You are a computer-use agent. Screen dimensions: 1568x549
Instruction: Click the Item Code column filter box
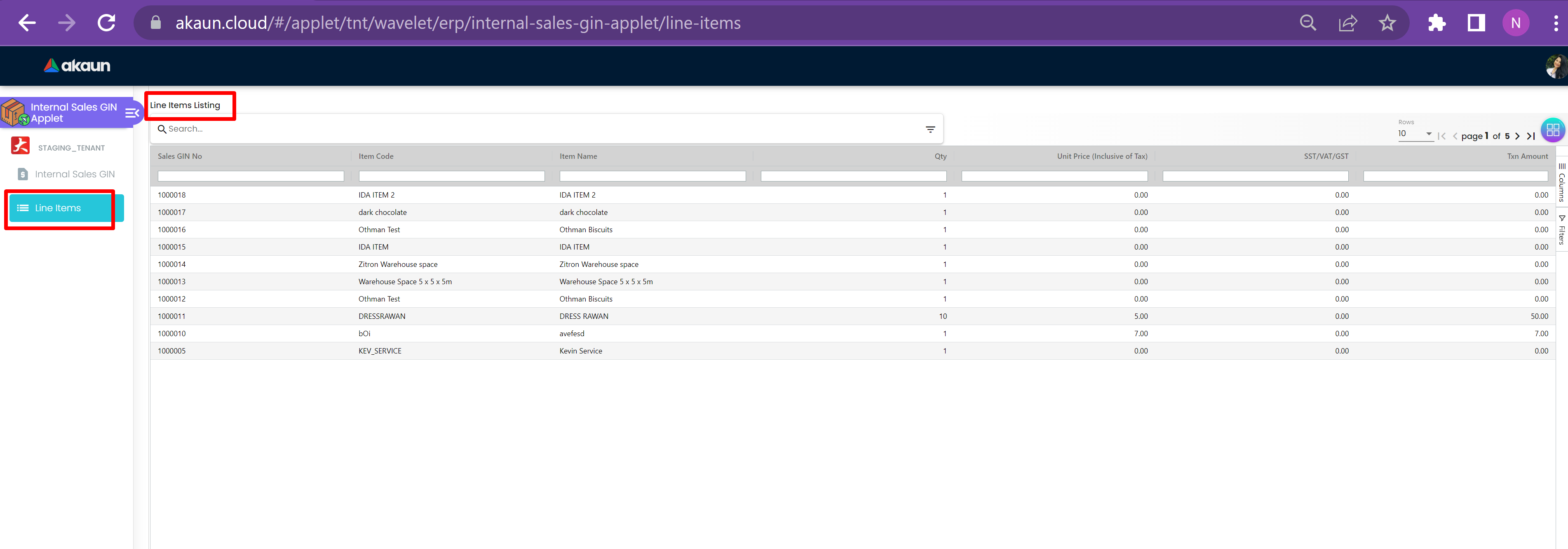[x=451, y=177]
